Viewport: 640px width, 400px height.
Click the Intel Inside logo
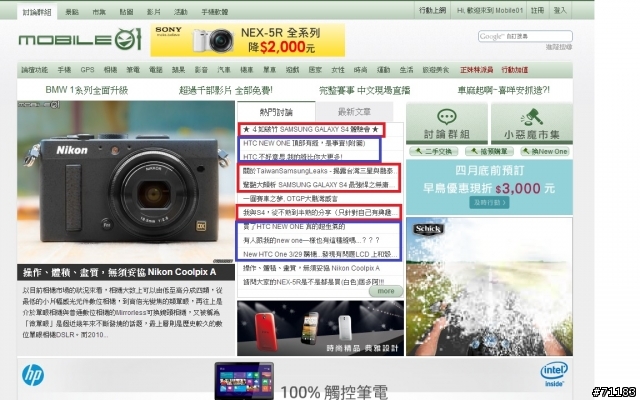pos(554,374)
